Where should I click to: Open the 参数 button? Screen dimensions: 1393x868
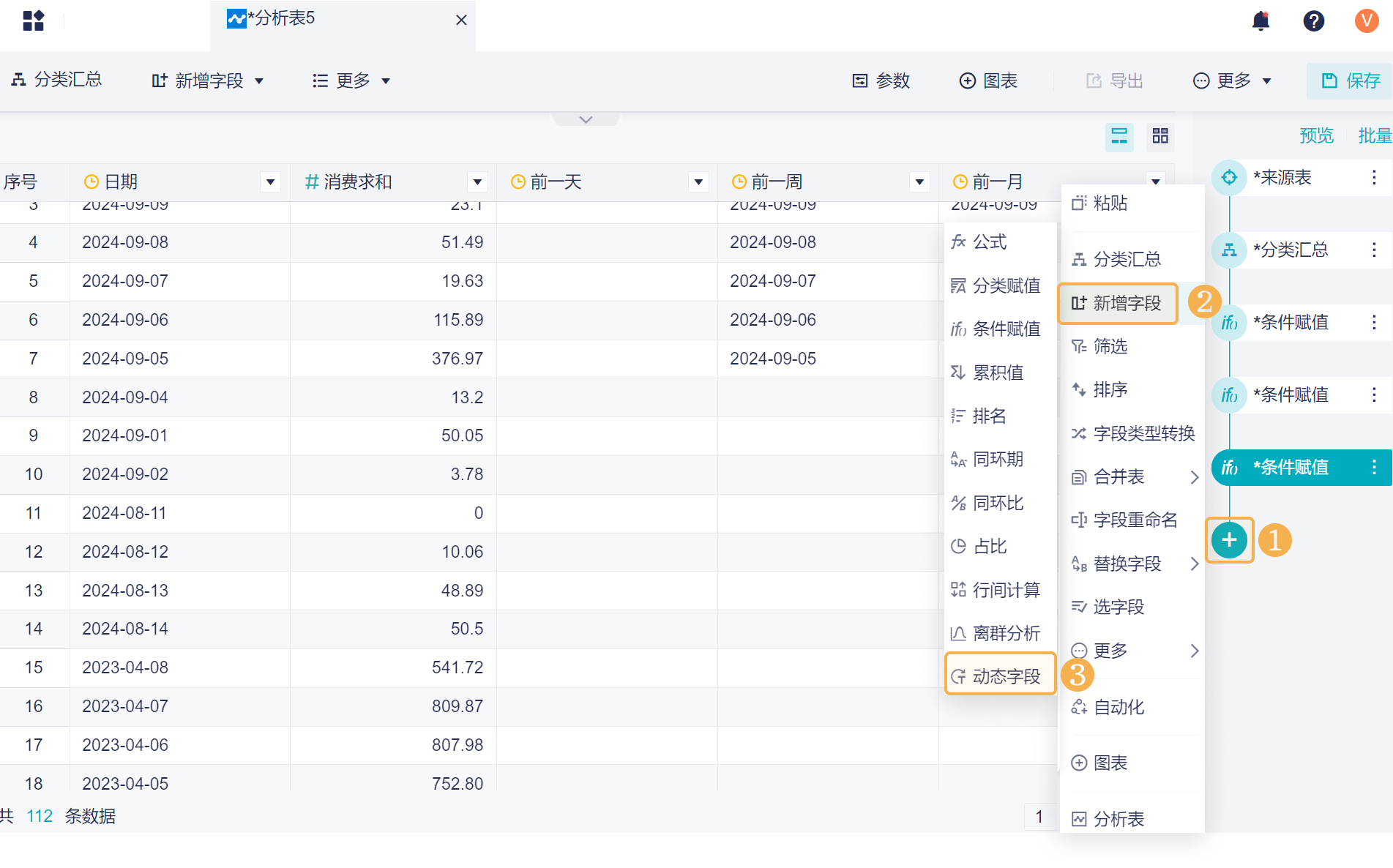881,81
